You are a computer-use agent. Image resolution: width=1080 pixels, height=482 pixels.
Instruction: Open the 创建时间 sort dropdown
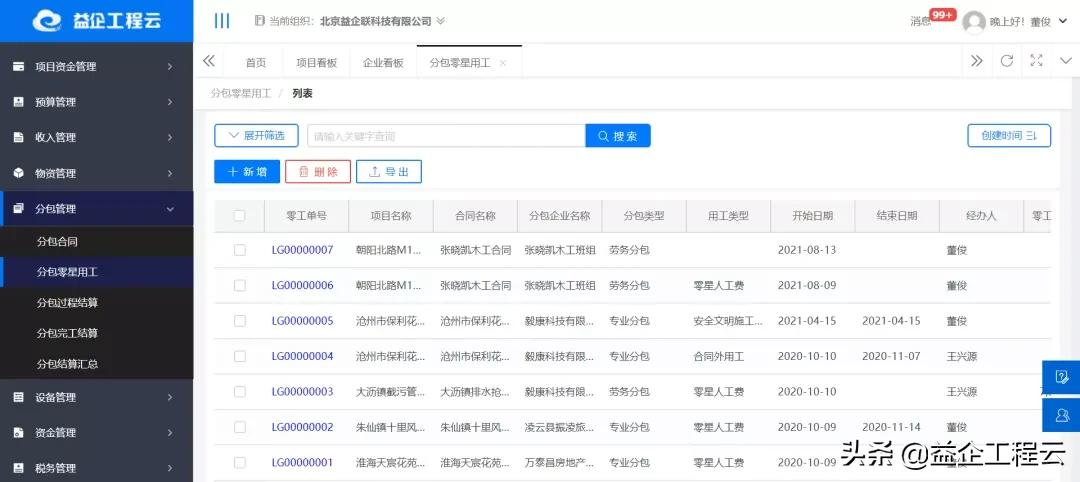pos(1009,136)
